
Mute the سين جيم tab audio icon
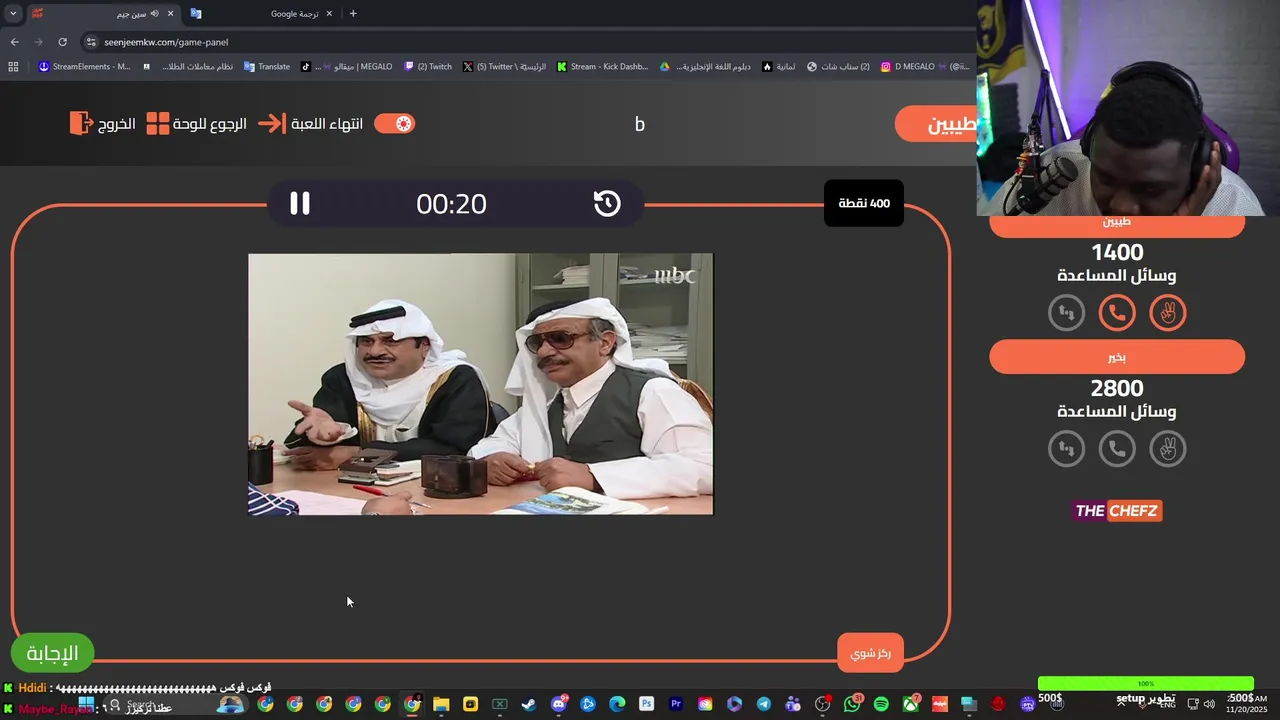coord(154,14)
